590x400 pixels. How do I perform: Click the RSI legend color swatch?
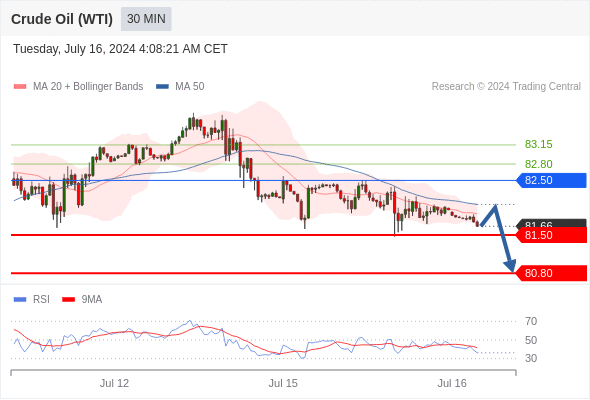pos(20,300)
